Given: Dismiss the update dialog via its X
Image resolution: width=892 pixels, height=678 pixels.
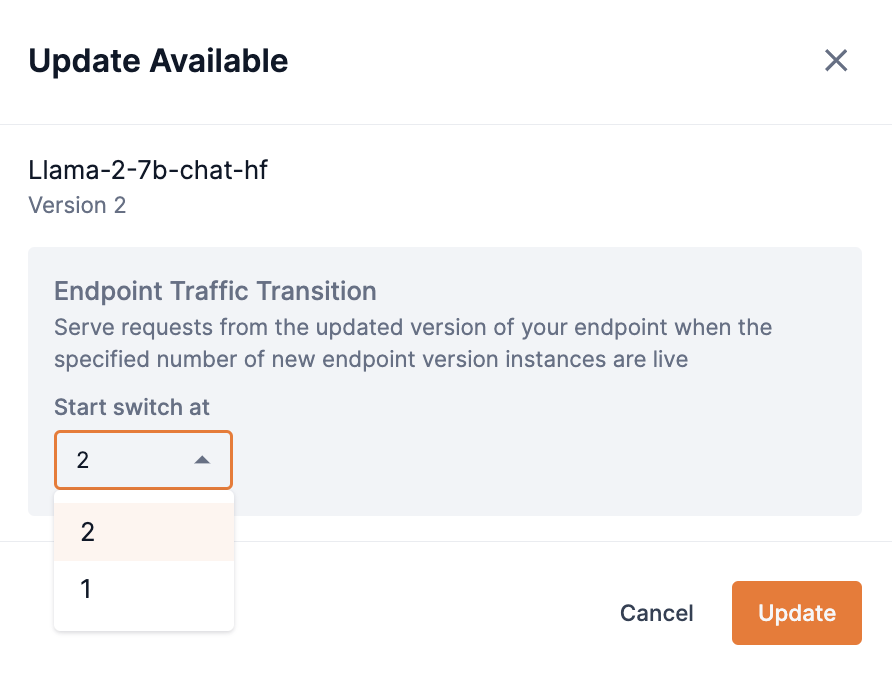Looking at the screenshot, I should click(x=836, y=60).
